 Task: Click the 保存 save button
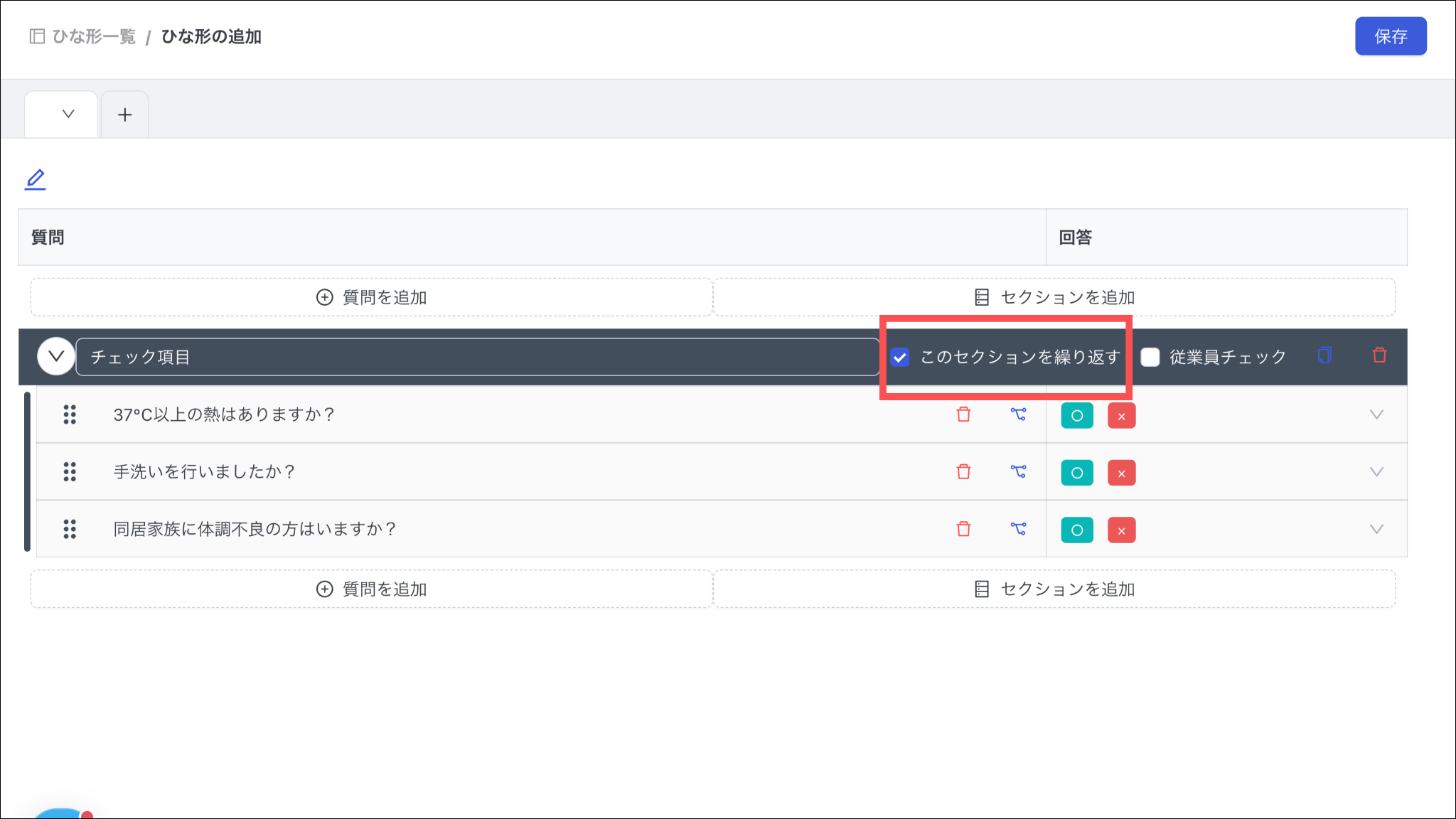tap(1390, 36)
